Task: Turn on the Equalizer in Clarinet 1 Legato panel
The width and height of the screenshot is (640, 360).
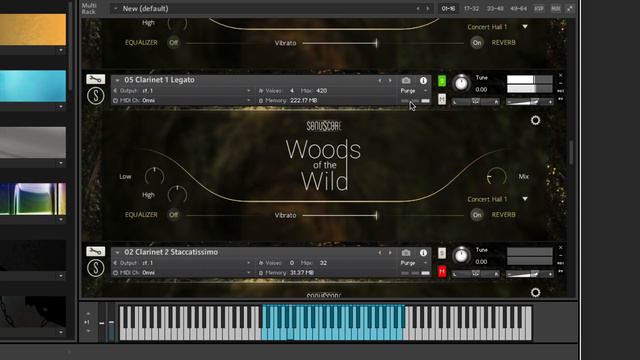Action: tap(173, 215)
